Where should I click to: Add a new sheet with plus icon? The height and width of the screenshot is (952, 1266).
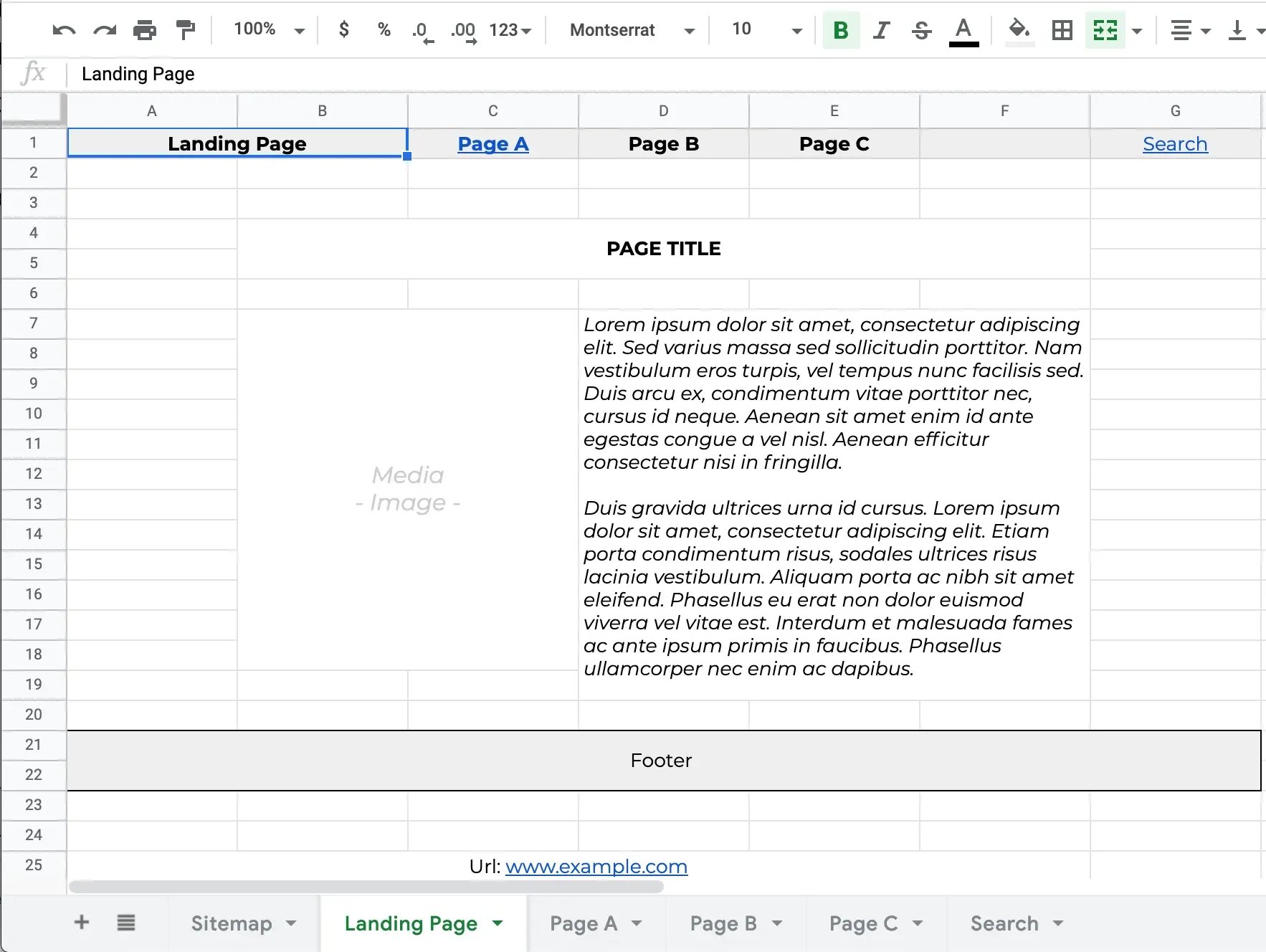click(x=82, y=922)
